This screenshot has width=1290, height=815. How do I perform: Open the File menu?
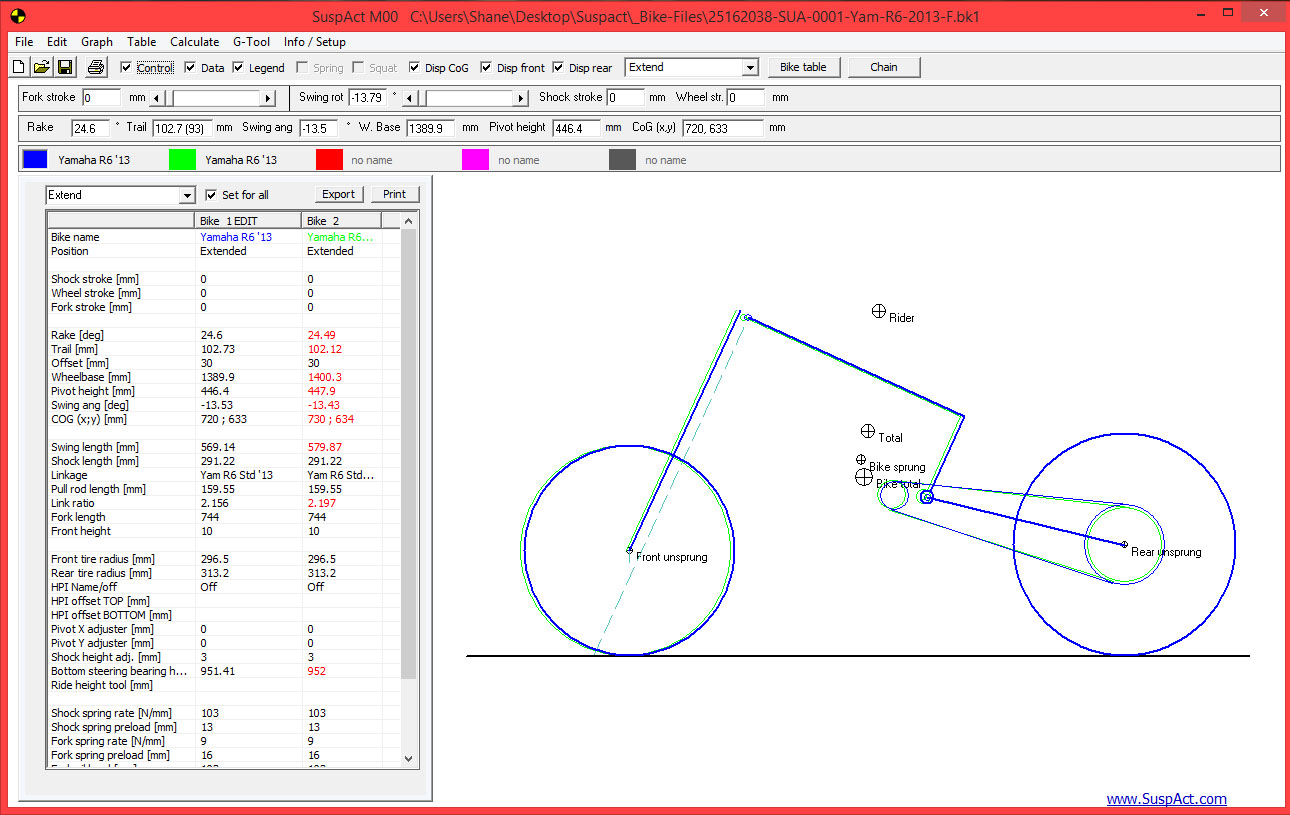coord(24,42)
